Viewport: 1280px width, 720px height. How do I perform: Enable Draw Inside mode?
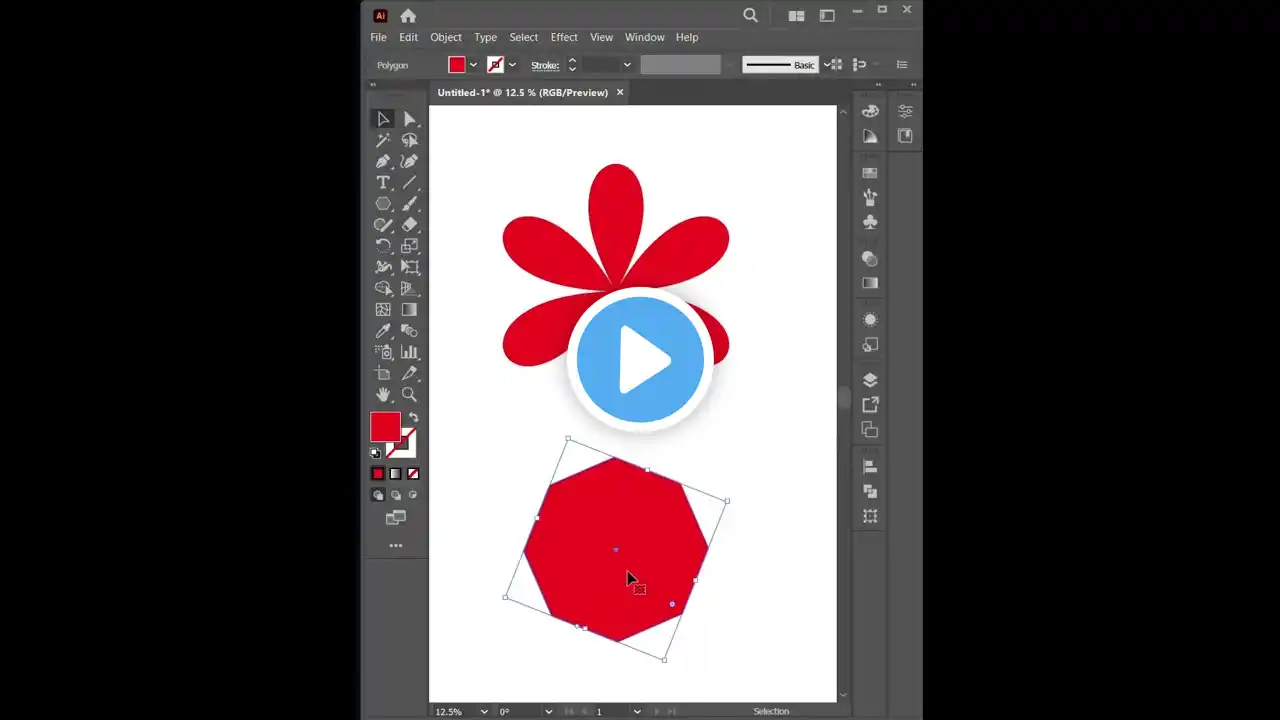coord(413,495)
